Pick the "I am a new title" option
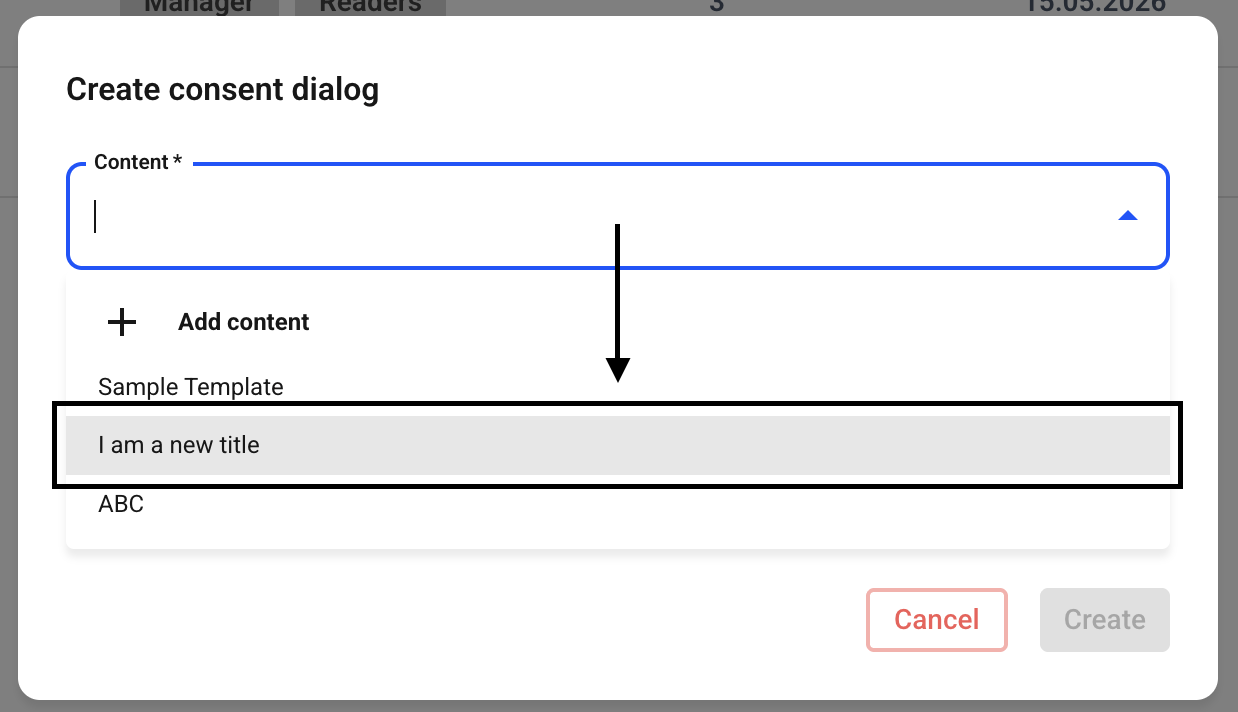 click(617, 445)
